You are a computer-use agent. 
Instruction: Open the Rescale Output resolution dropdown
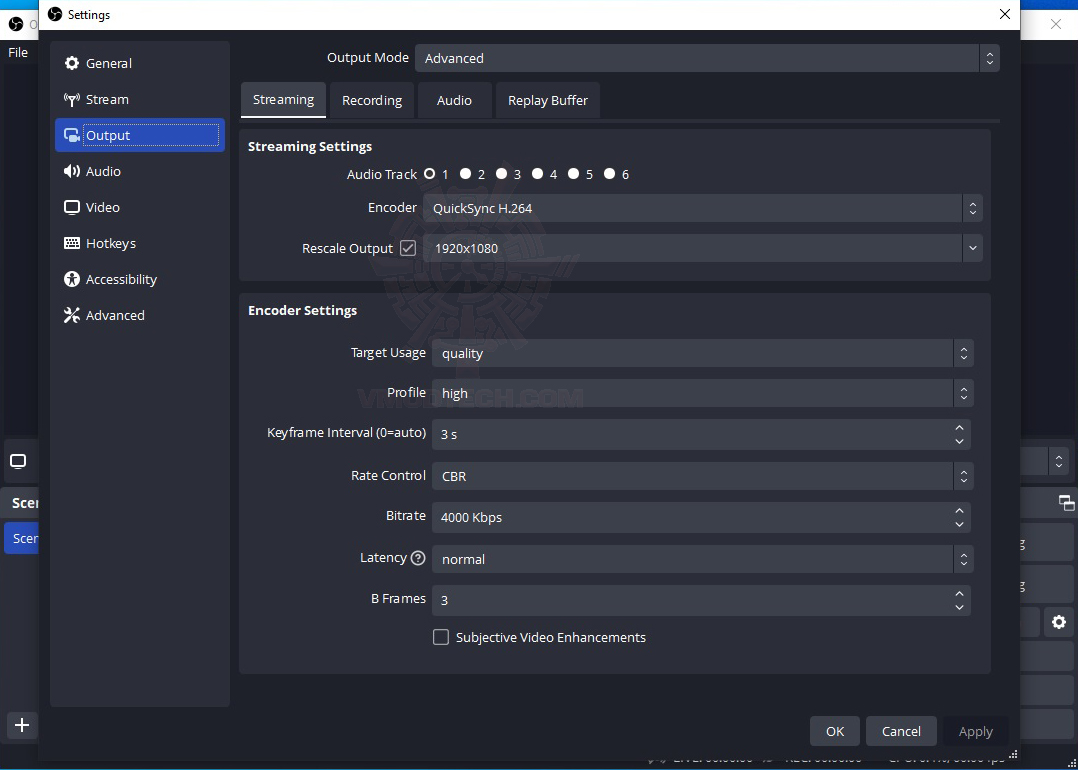[703, 248]
